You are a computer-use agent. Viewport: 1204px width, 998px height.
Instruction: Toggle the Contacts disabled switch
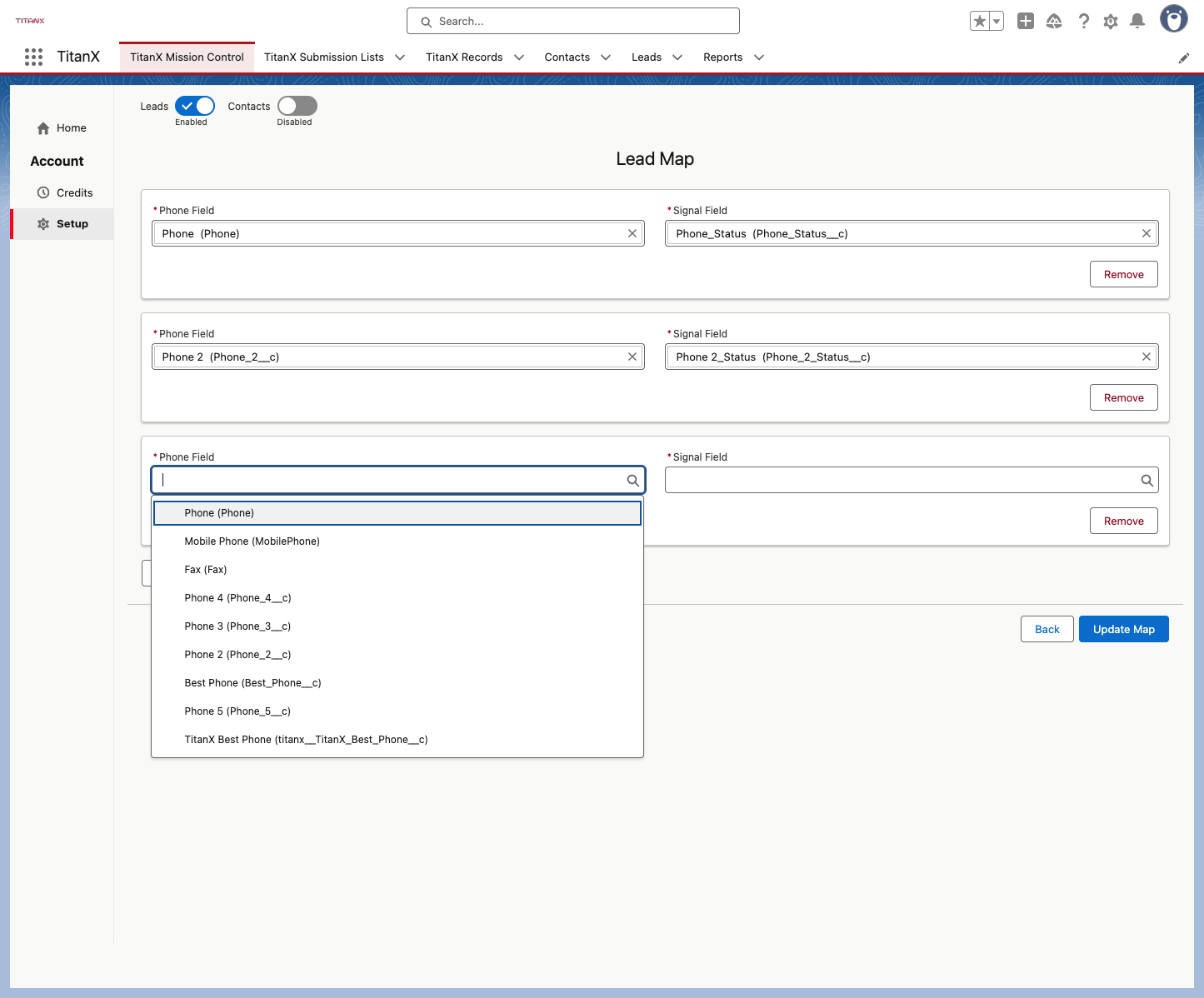pos(297,106)
